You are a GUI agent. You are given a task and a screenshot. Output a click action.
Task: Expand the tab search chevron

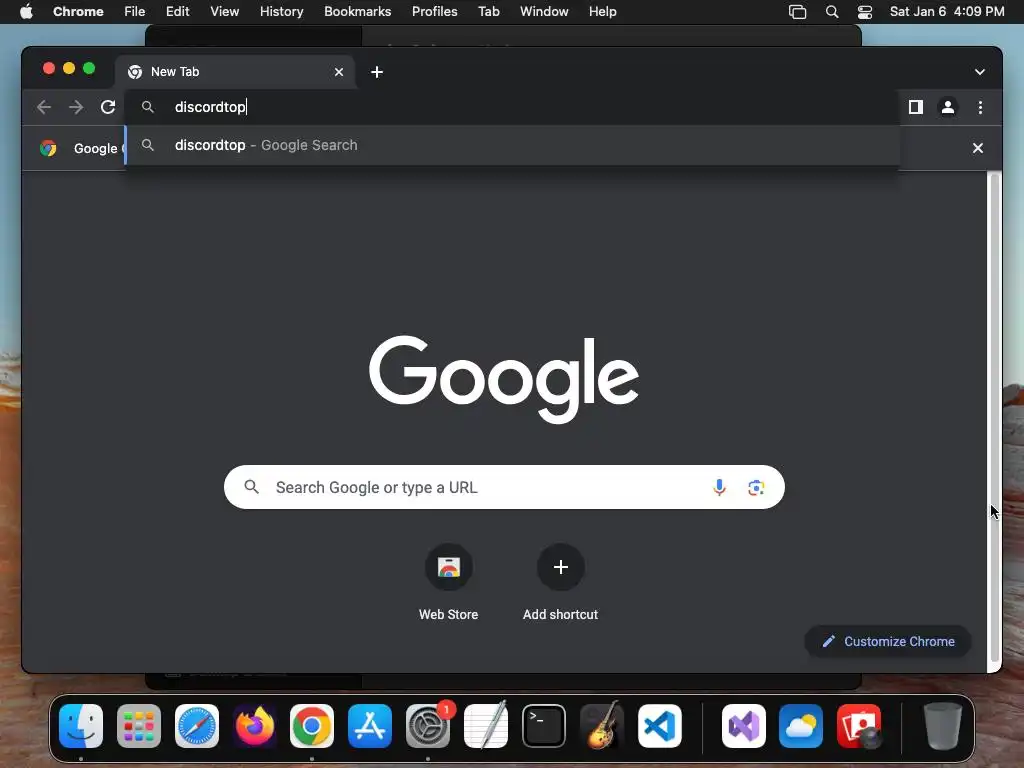(980, 72)
